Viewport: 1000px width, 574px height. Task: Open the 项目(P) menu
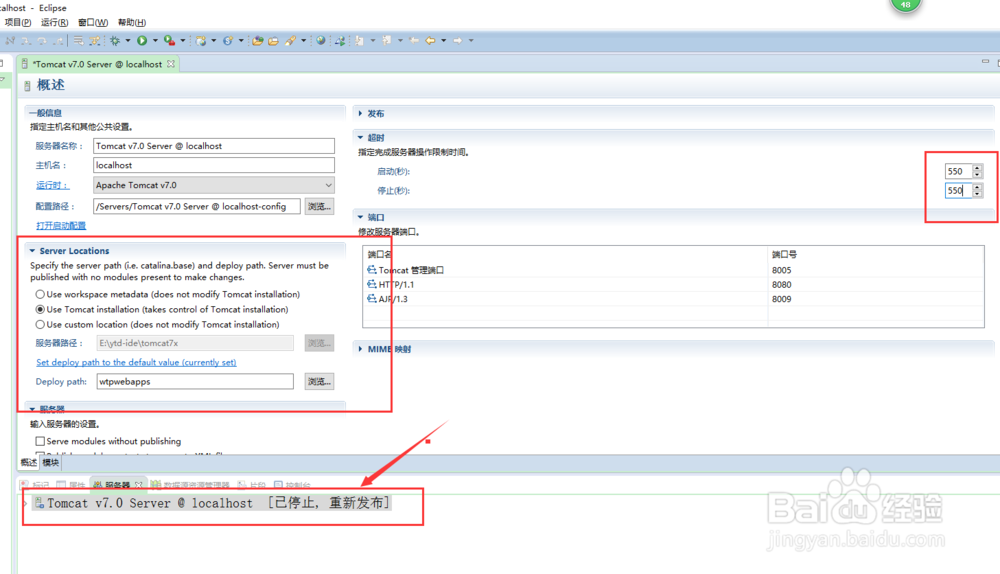(x=17, y=22)
